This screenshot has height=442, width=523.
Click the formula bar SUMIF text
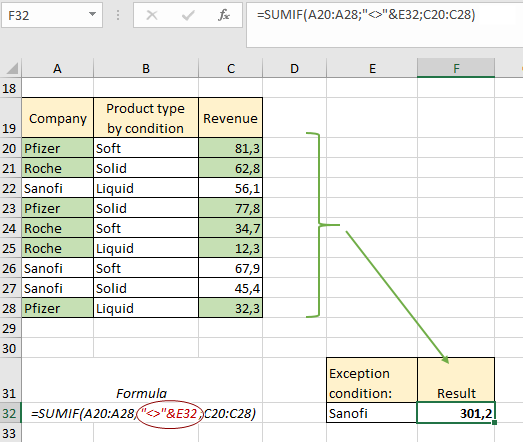pyautogui.click(x=366, y=15)
